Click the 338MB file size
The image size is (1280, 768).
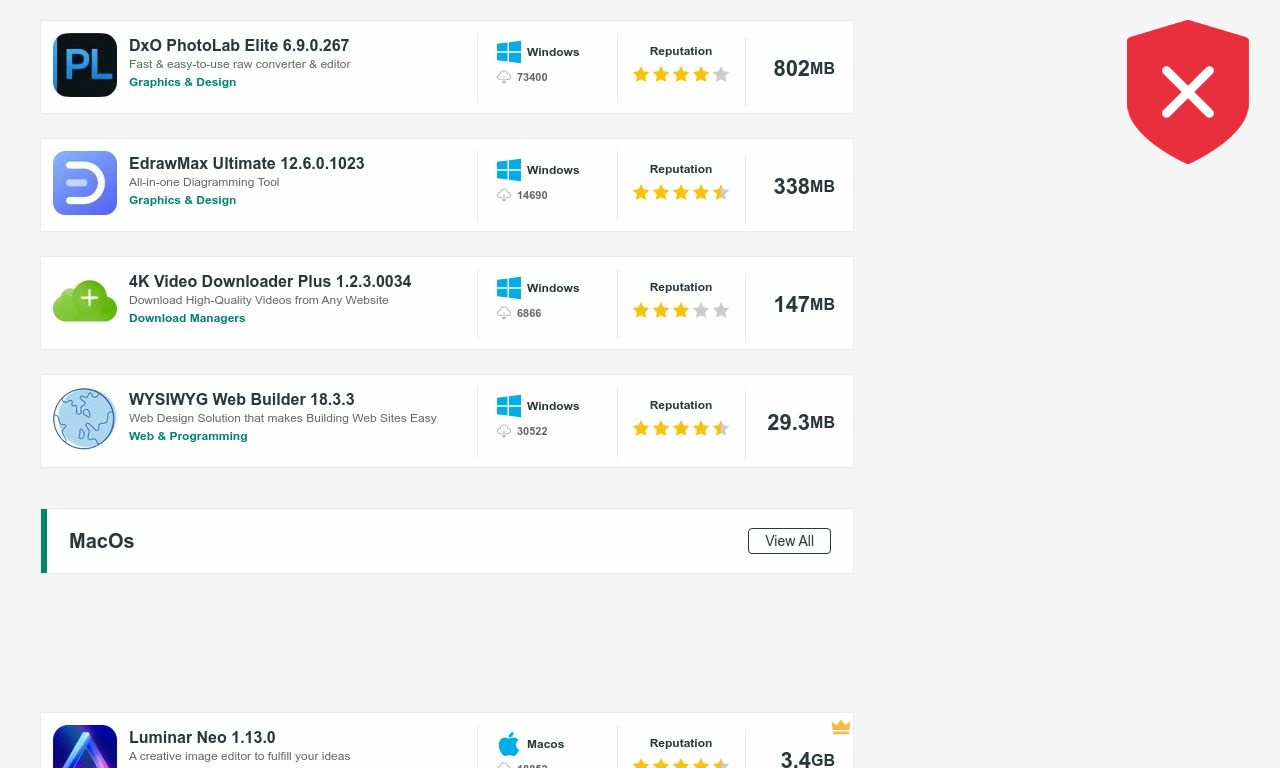[x=804, y=186]
